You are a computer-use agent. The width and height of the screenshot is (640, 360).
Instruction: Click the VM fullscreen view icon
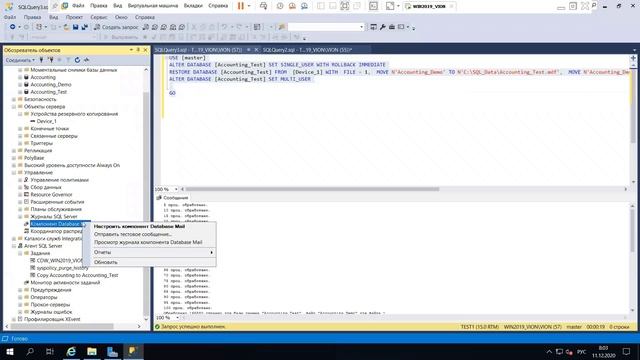[x=344, y=6]
